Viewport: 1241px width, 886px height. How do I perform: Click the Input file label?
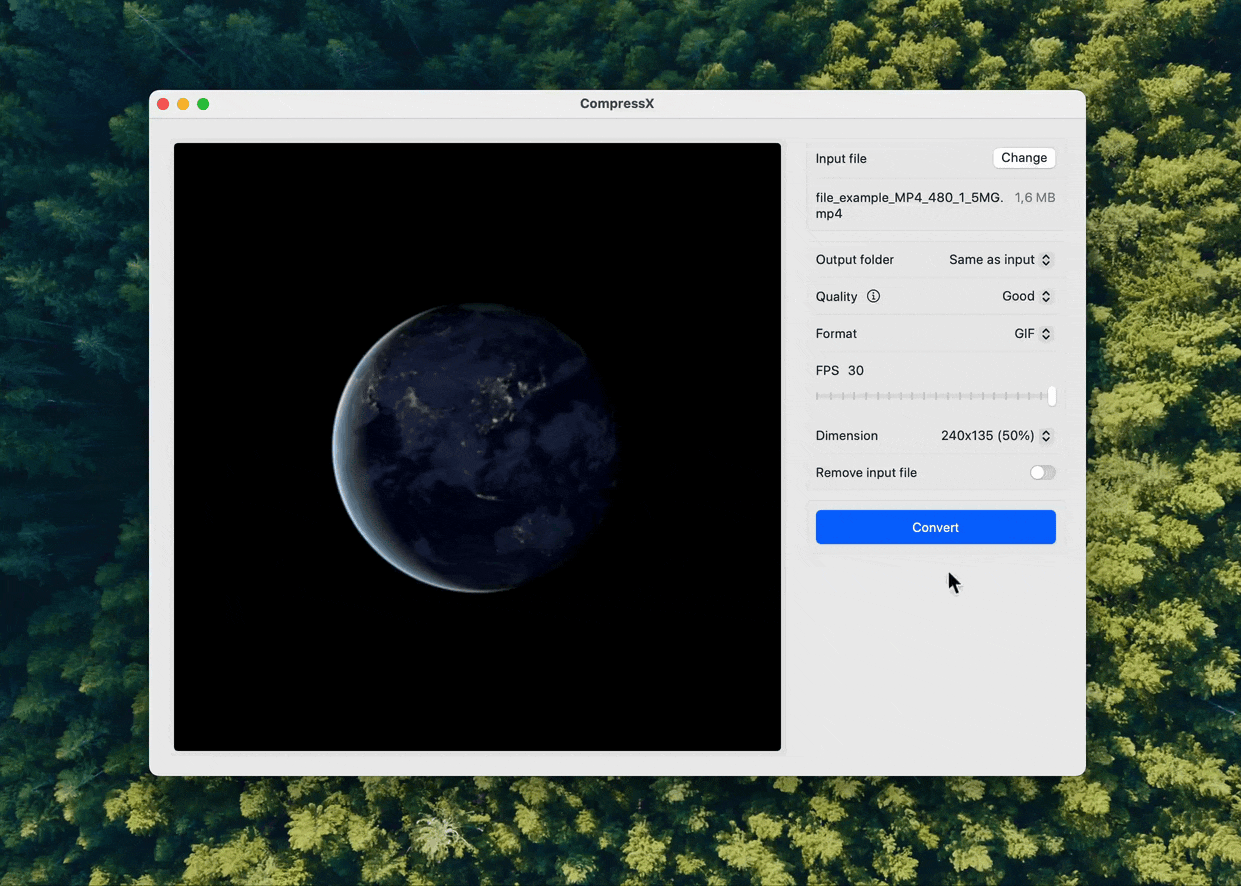841,159
